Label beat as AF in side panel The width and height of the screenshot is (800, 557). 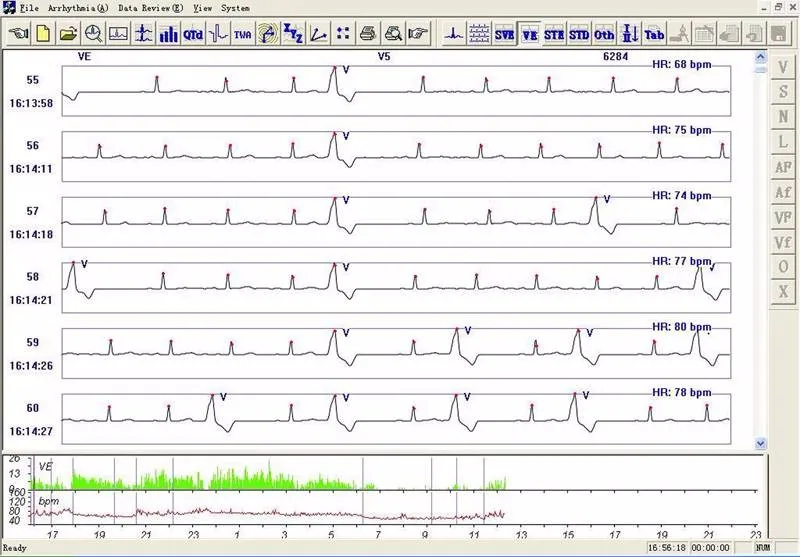tap(783, 167)
